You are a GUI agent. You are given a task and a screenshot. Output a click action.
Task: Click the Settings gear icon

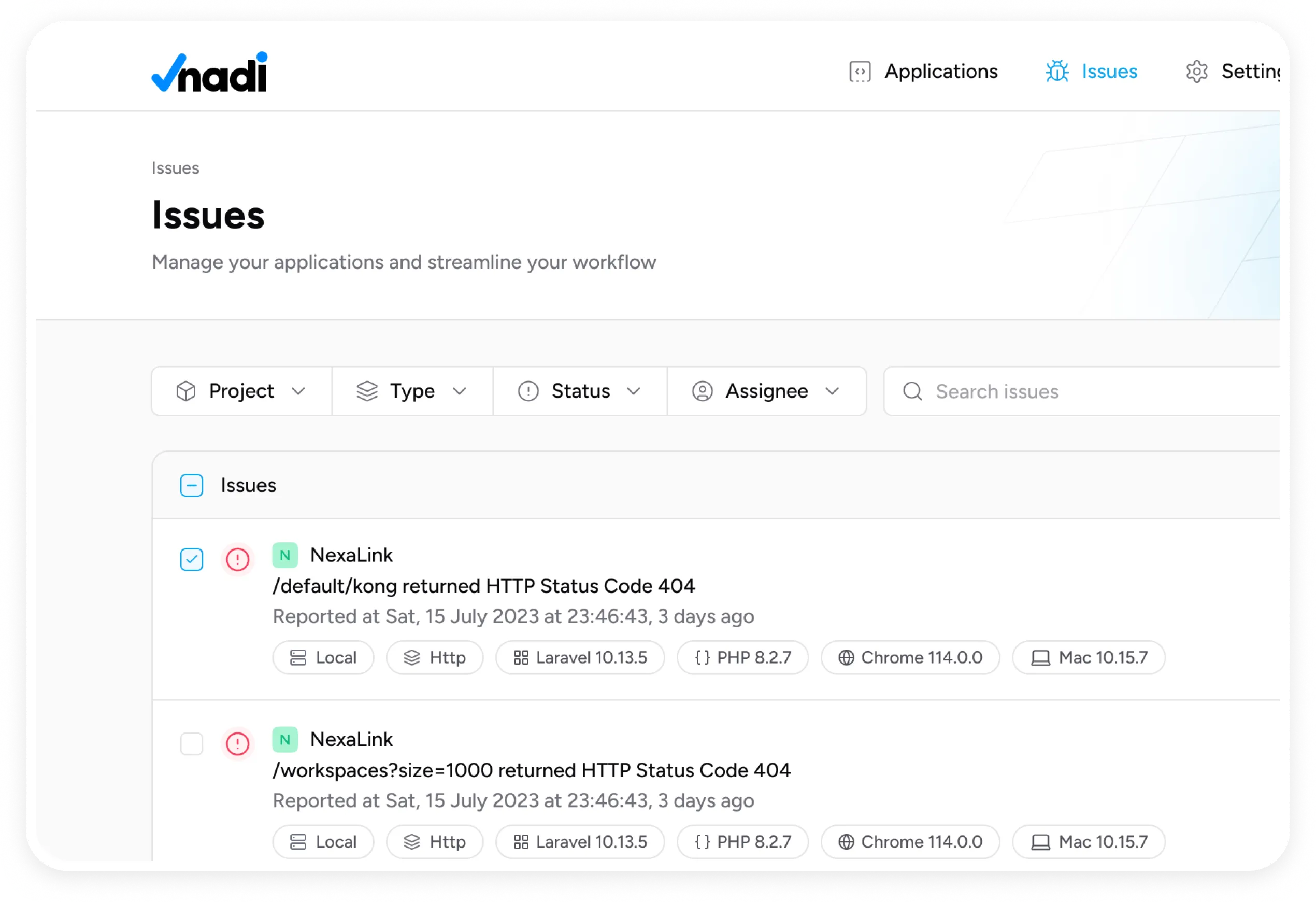point(1196,72)
